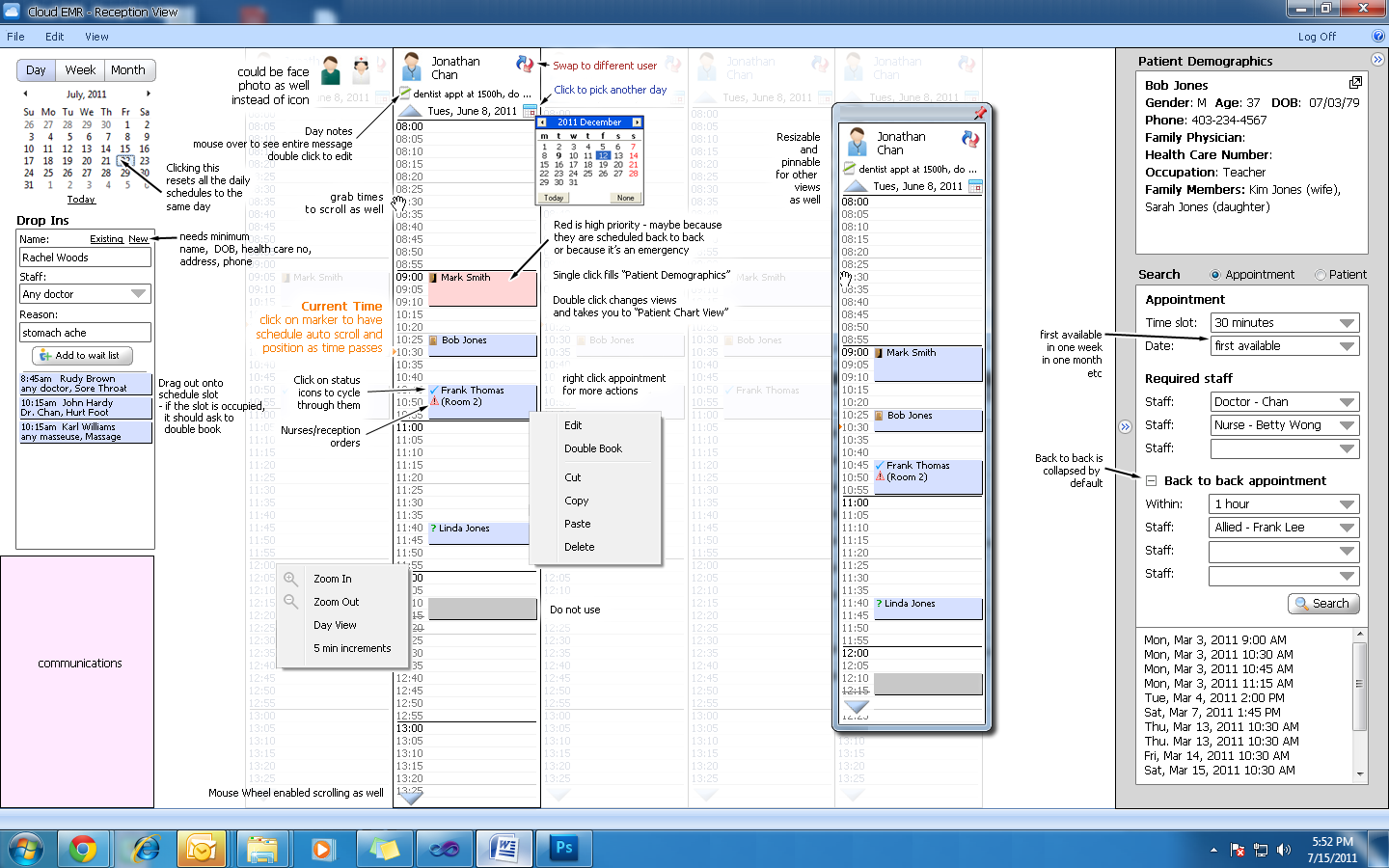Click day notes icon in floating schedule

click(x=850, y=168)
